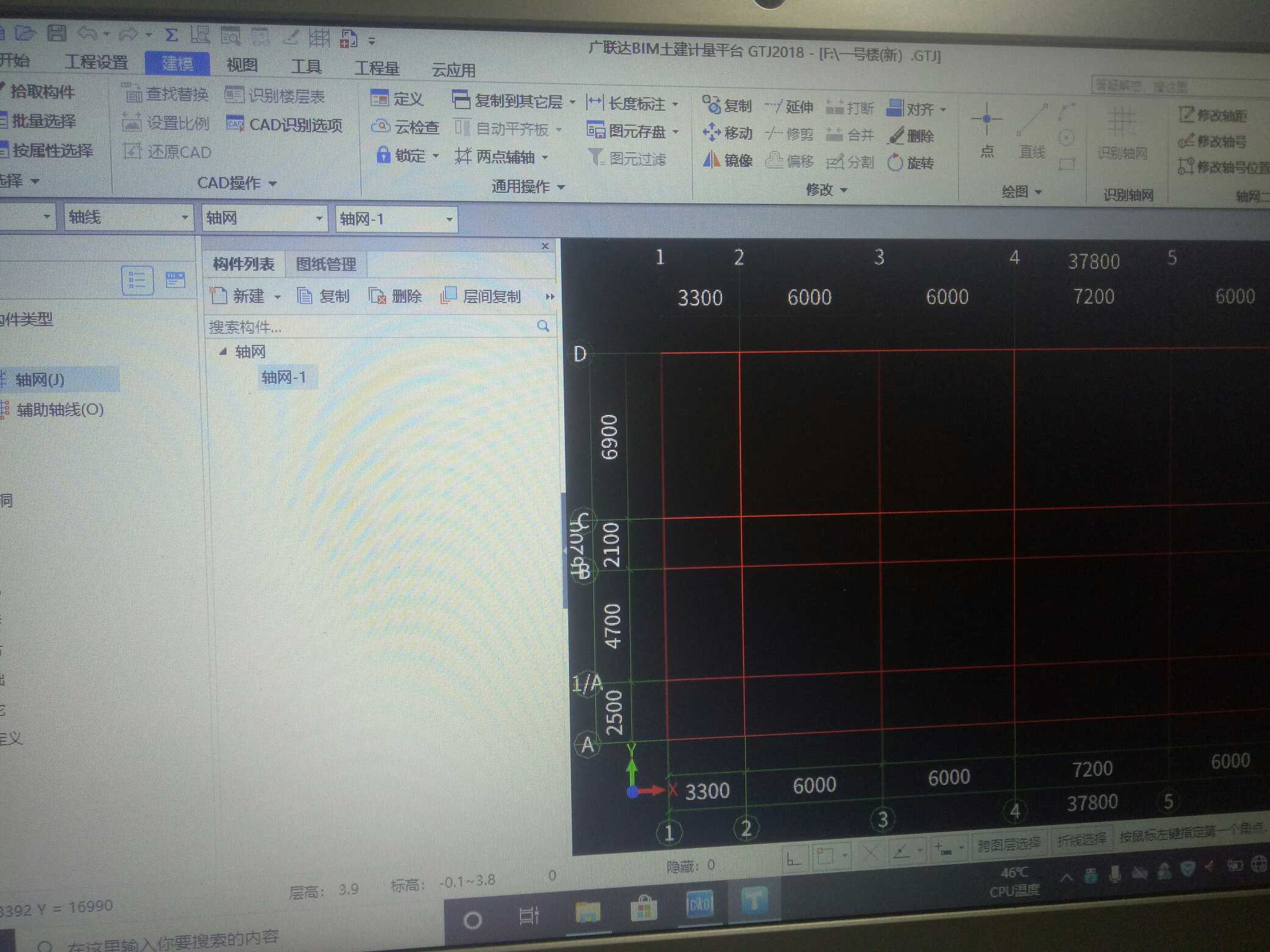Click 修改轴距 (Modify axis distance)

(1213, 115)
